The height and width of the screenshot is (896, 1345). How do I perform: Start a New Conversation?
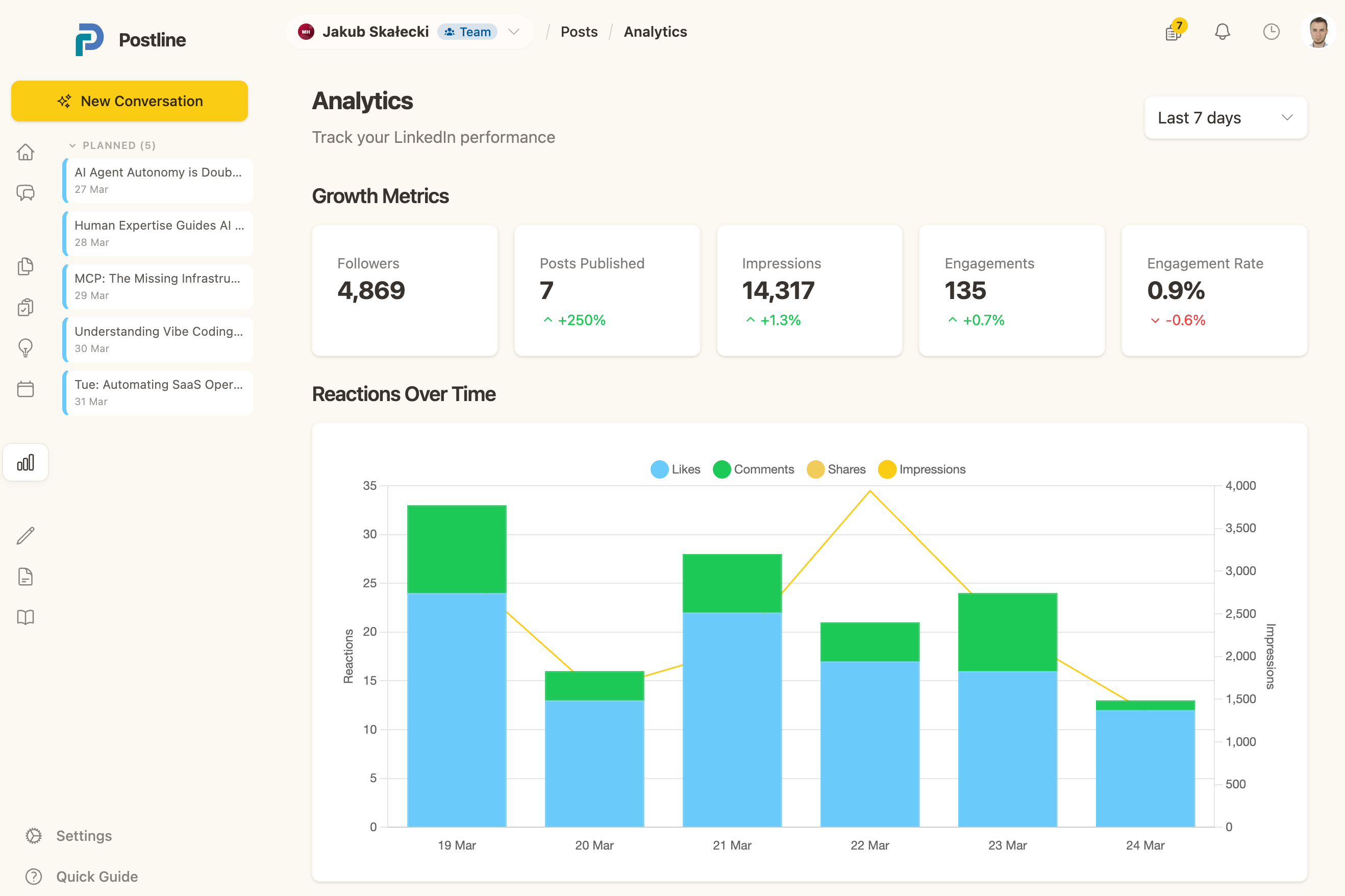coord(130,101)
